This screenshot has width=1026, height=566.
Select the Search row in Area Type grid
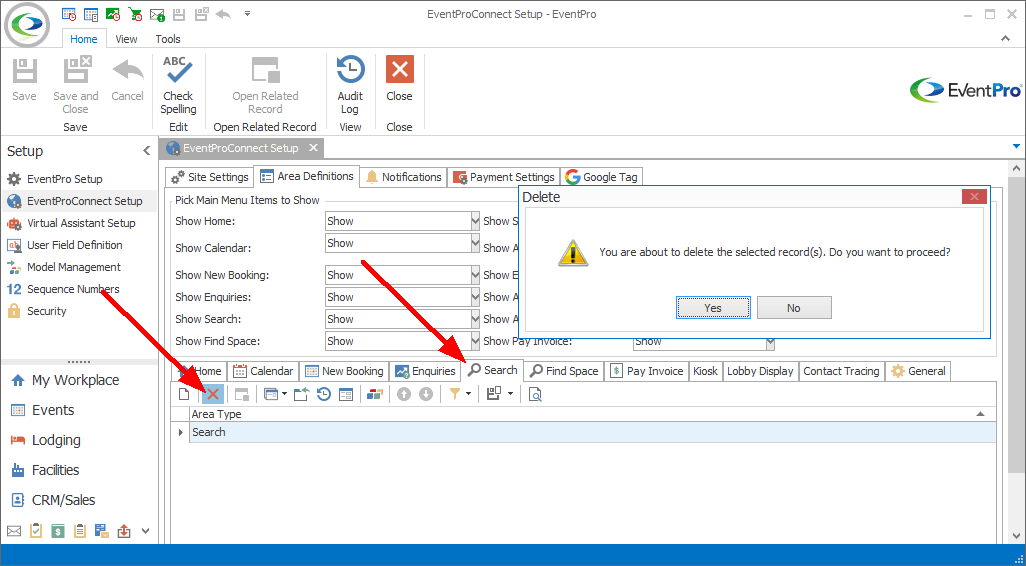[x=592, y=432]
